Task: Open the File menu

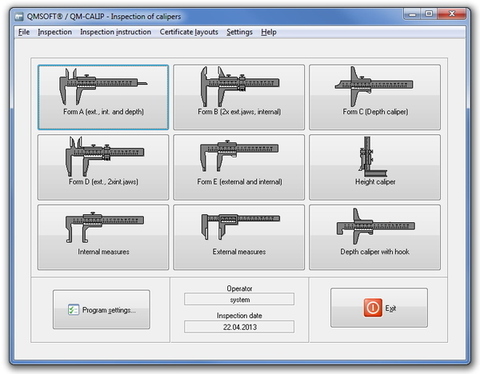Action: coord(24,32)
